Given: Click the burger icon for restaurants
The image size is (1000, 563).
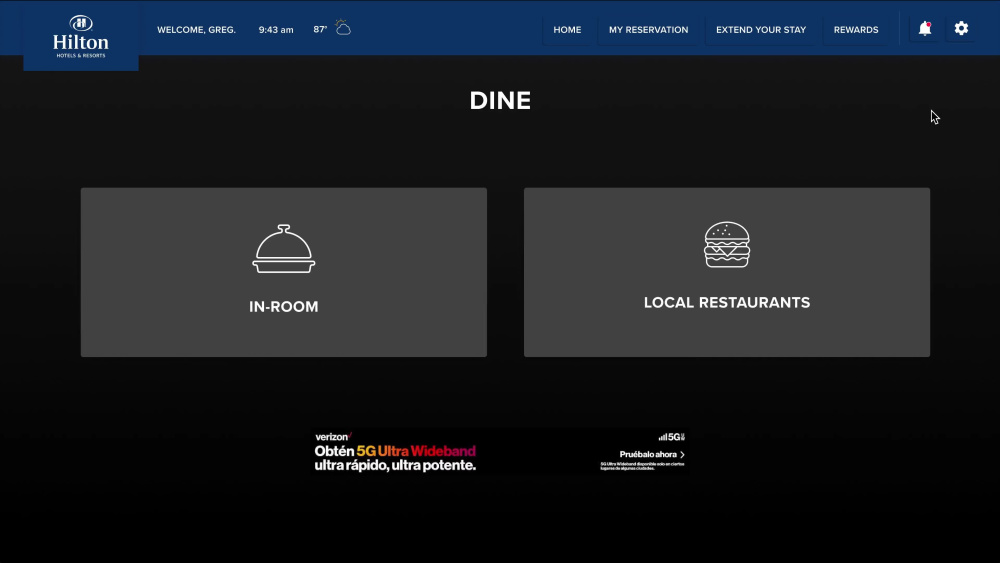Looking at the screenshot, I should (x=727, y=245).
